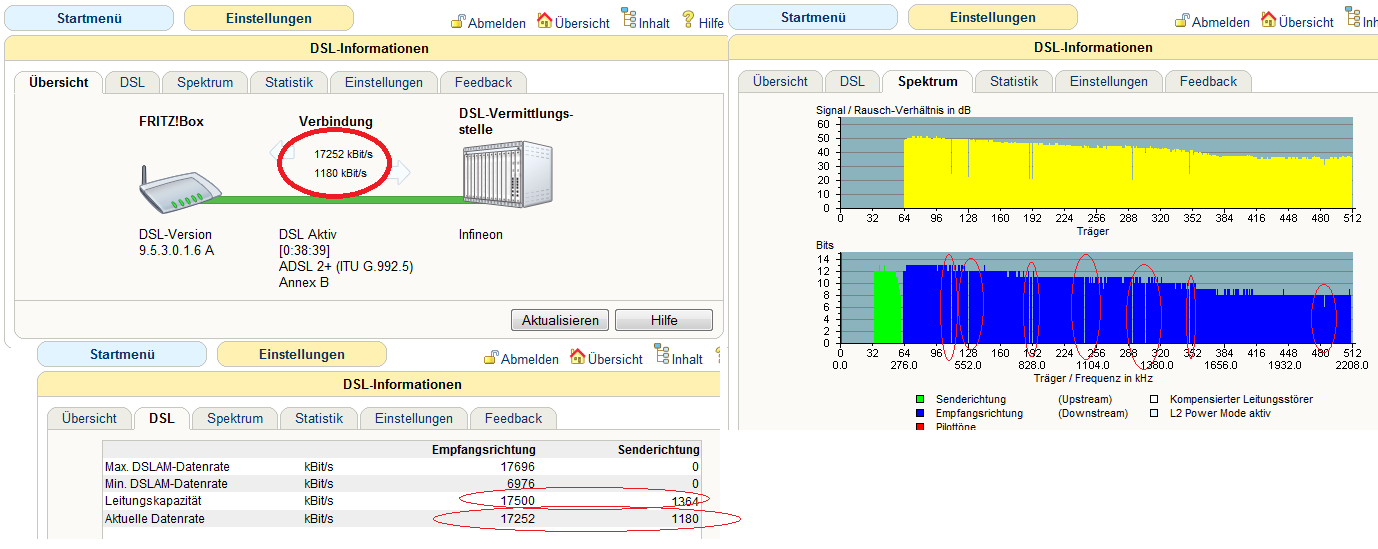Click the 1364 Senderichtung value
Screen dimensions: 1378x549
(x=685, y=501)
